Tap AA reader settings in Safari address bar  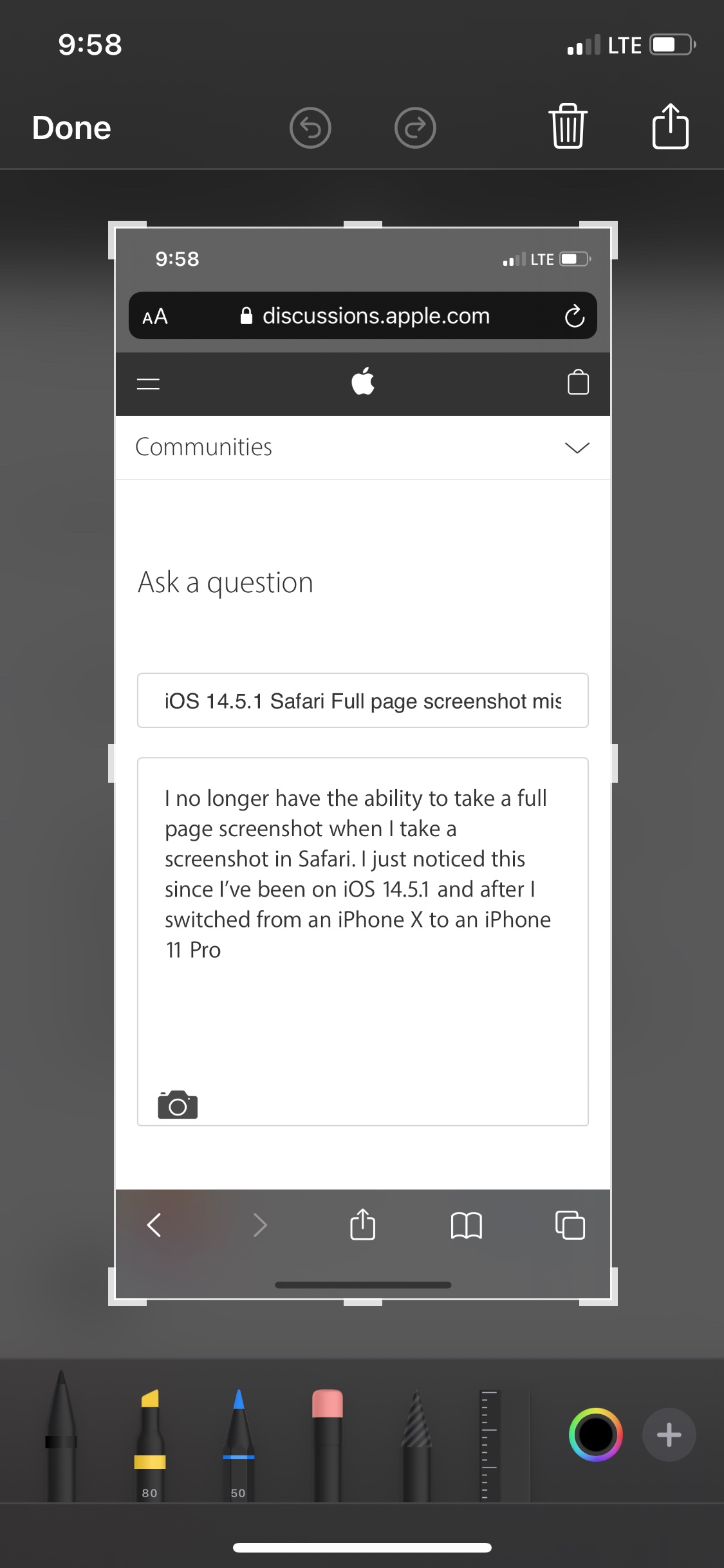point(155,316)
